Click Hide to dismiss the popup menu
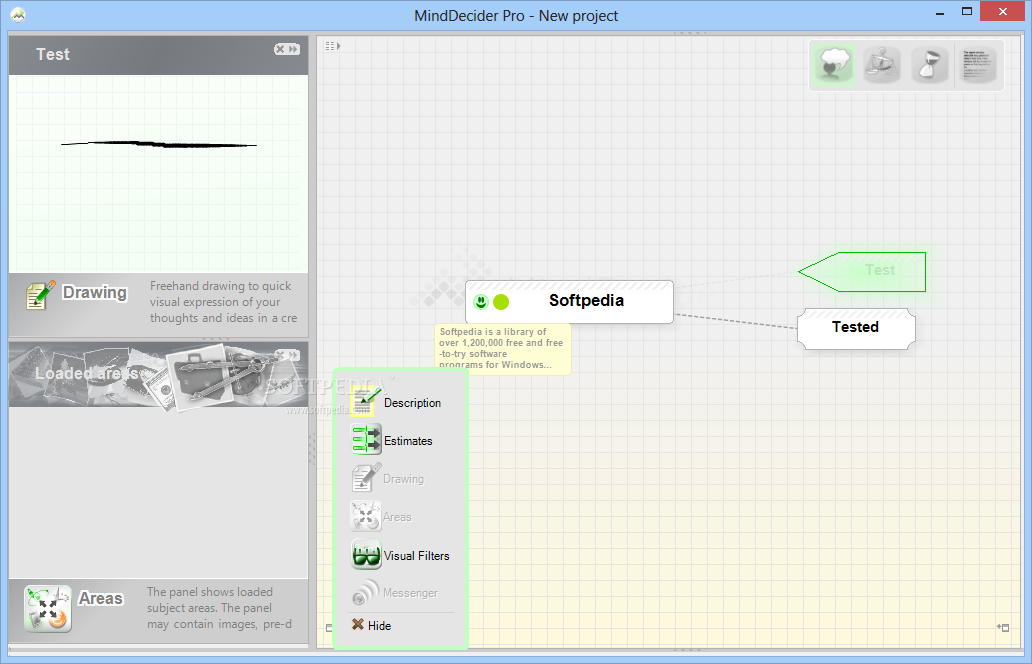The height and width of the screenshot is (664, 1032). pos(379,626)
